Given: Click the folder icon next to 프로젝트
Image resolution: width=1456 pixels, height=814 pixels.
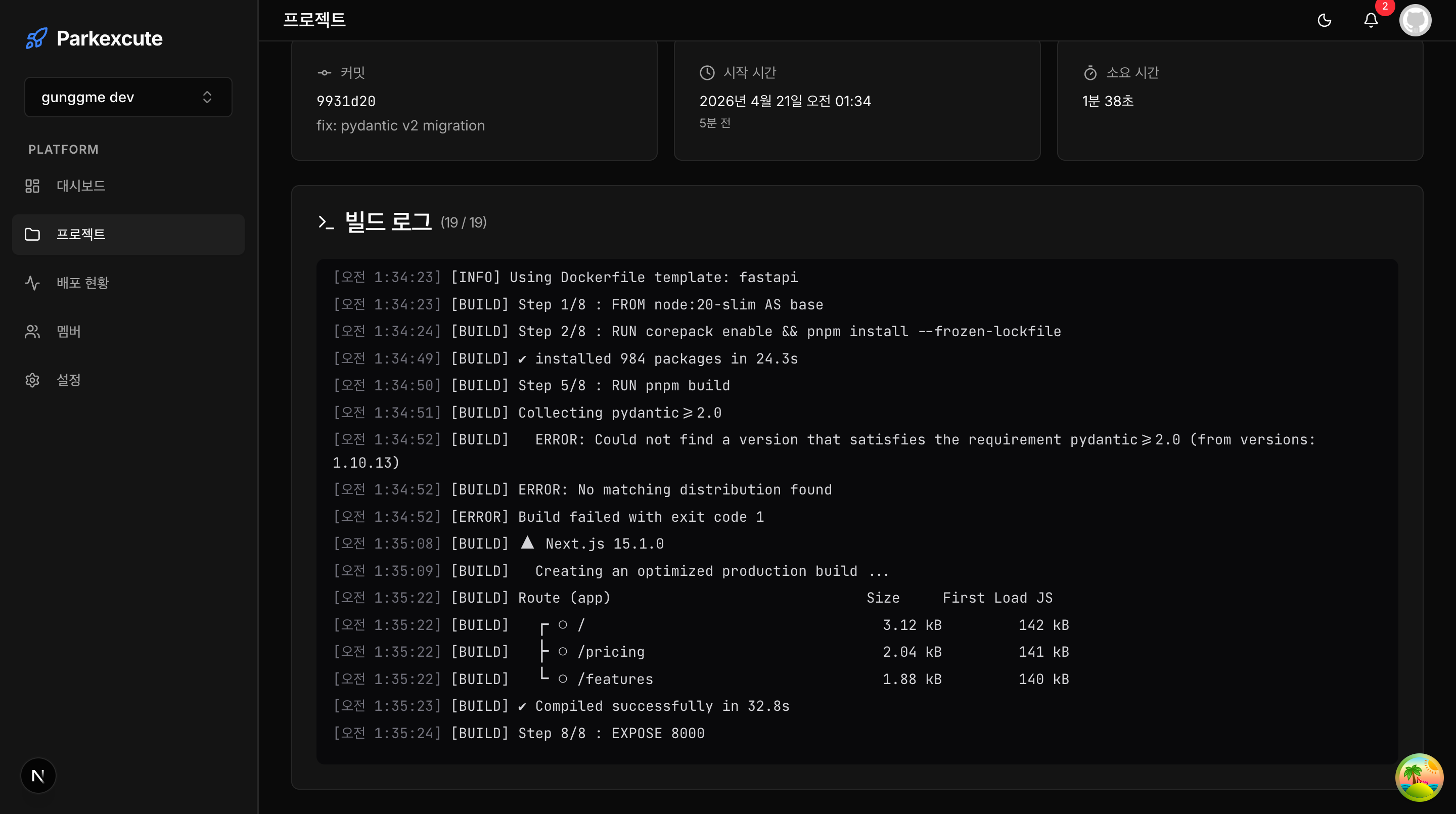Looking at the screenshot, I should (32, 234).
